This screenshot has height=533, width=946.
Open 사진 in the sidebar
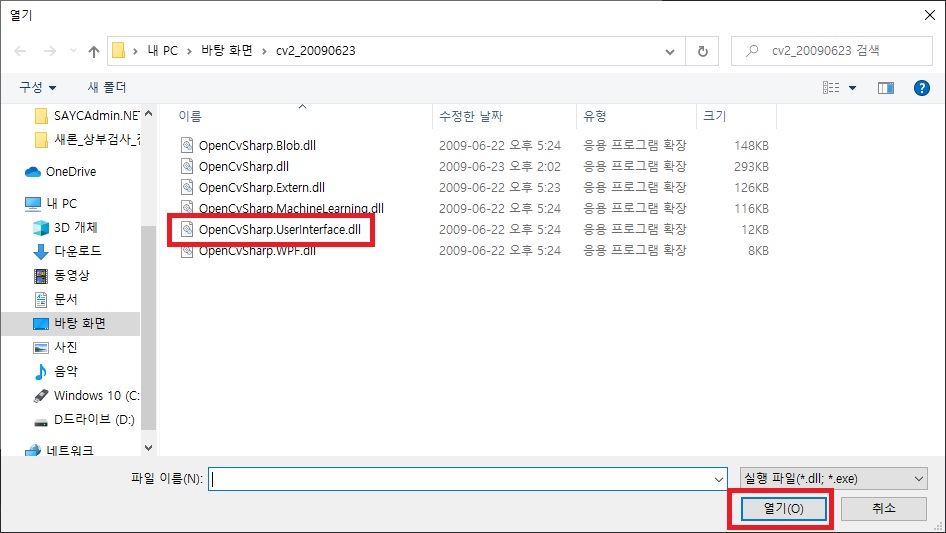[x=56, y=347]
